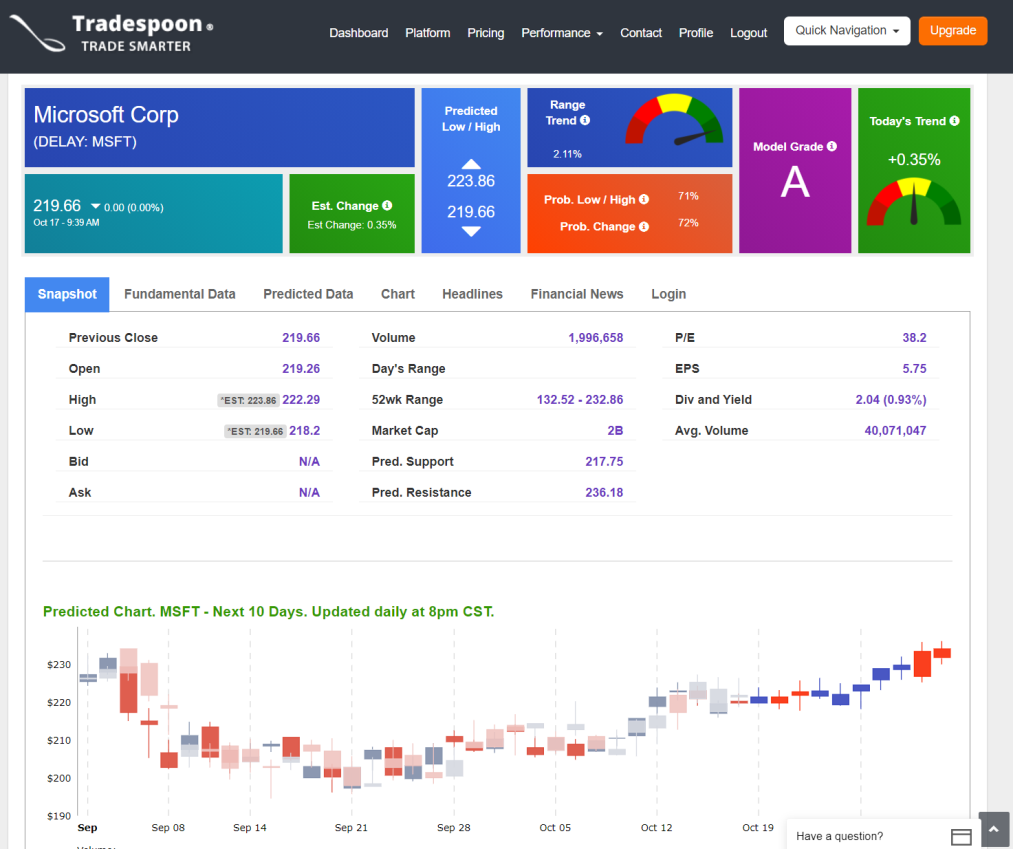
Task: Click the Previous Close value 219.66
Action: [x=301, y=338]
